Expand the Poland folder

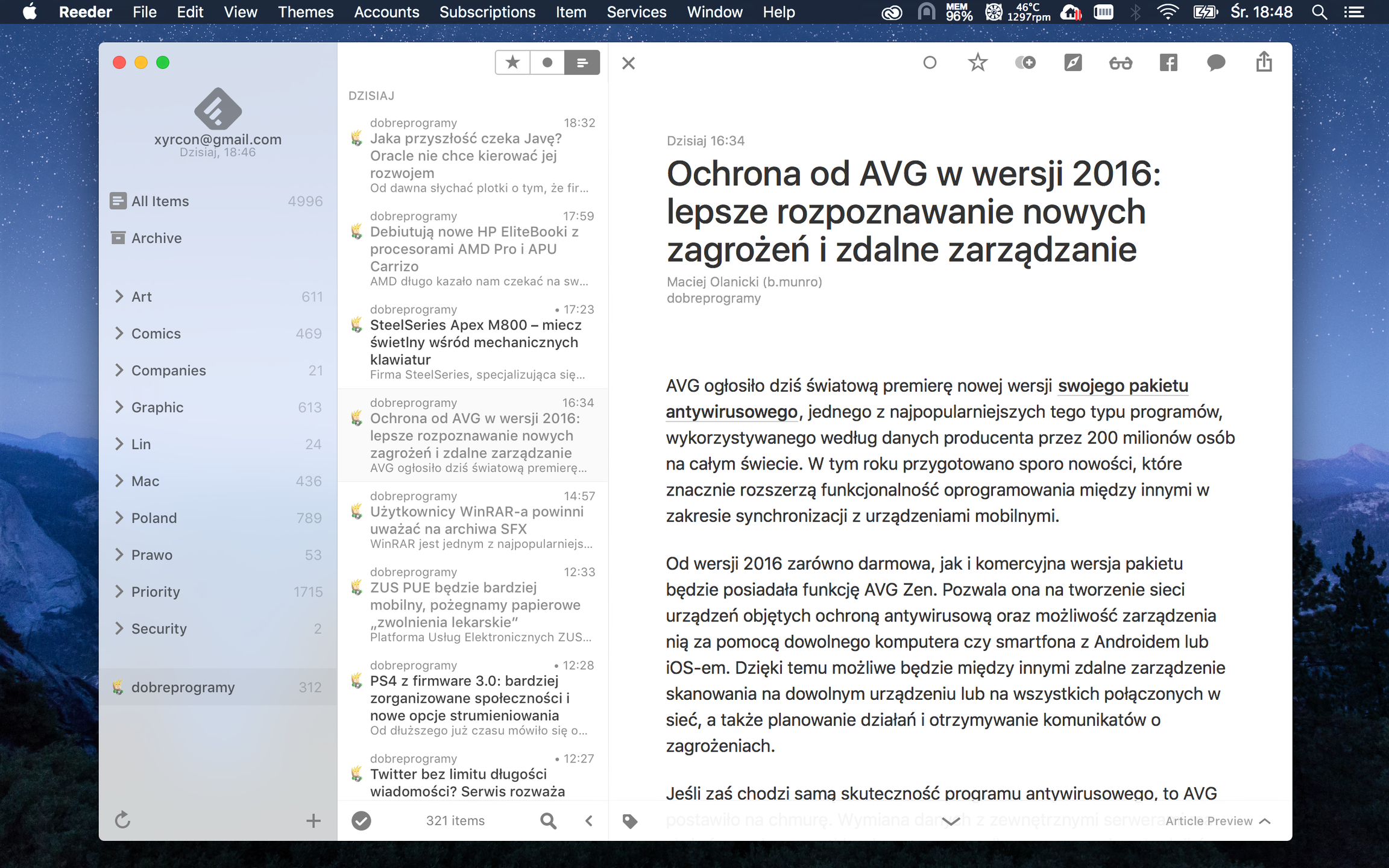coord(119,518)
